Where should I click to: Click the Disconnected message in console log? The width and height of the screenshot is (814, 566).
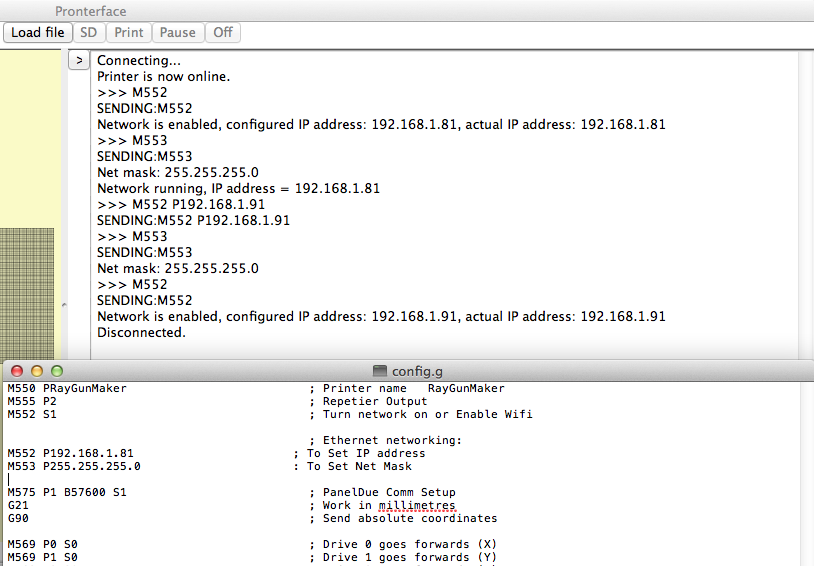click(141, 332)
